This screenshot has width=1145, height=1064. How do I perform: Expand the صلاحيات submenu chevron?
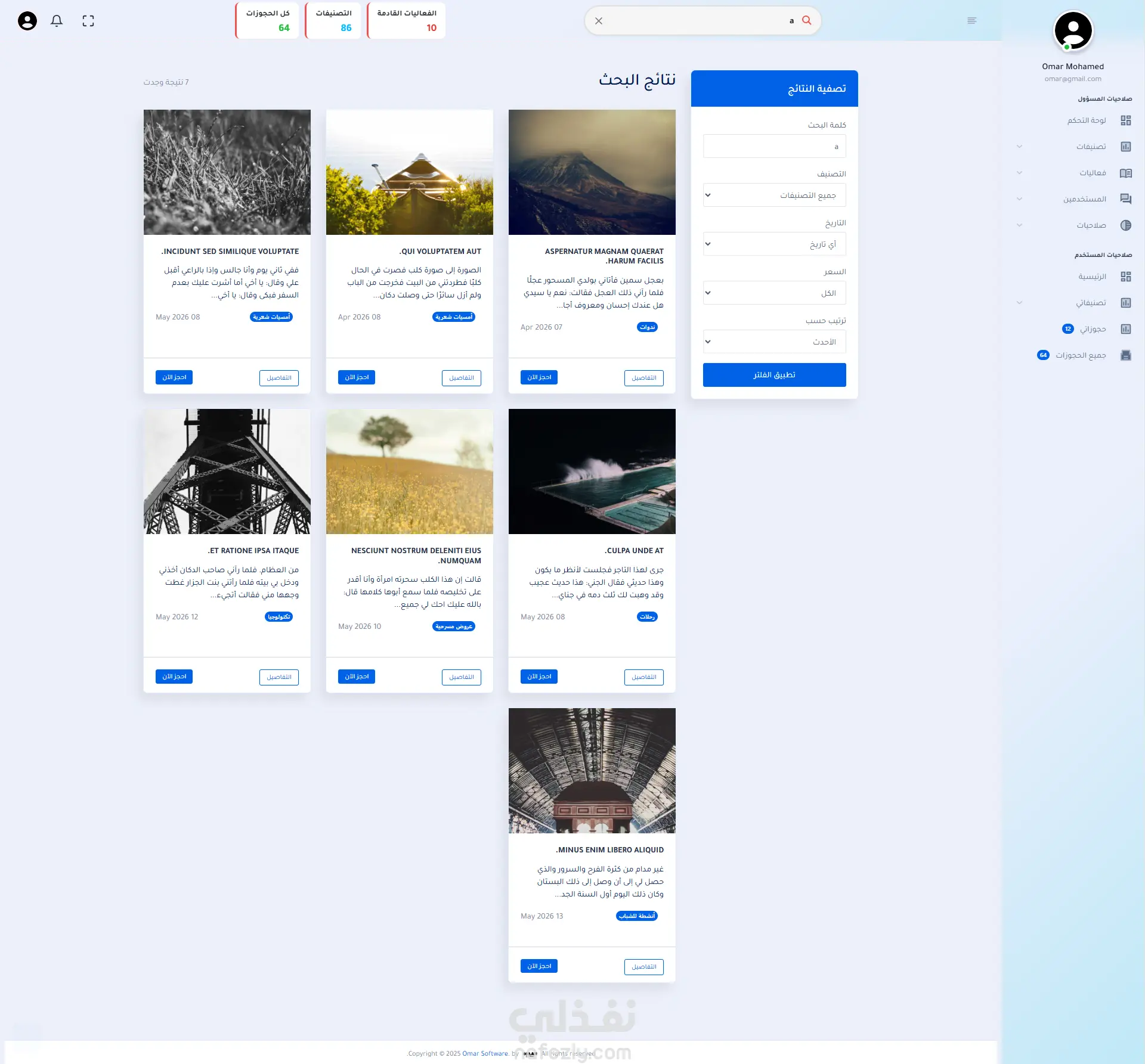1019,225
